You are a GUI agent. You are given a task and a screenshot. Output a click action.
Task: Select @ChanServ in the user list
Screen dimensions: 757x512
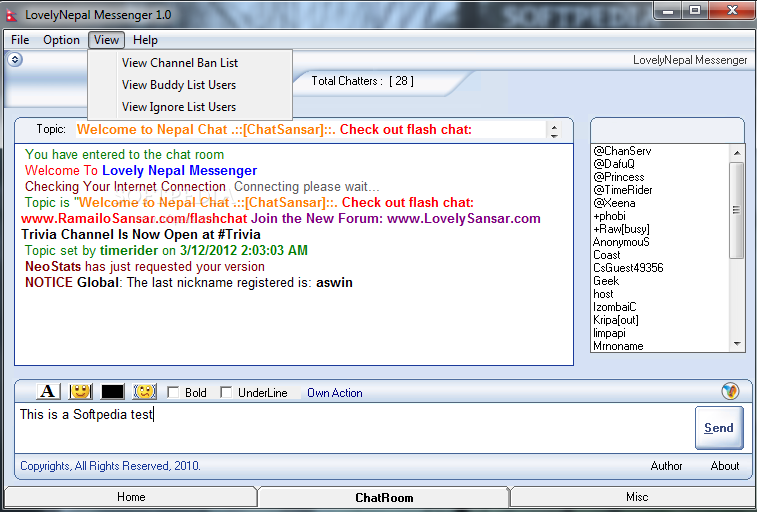click(x=622, y=151)
